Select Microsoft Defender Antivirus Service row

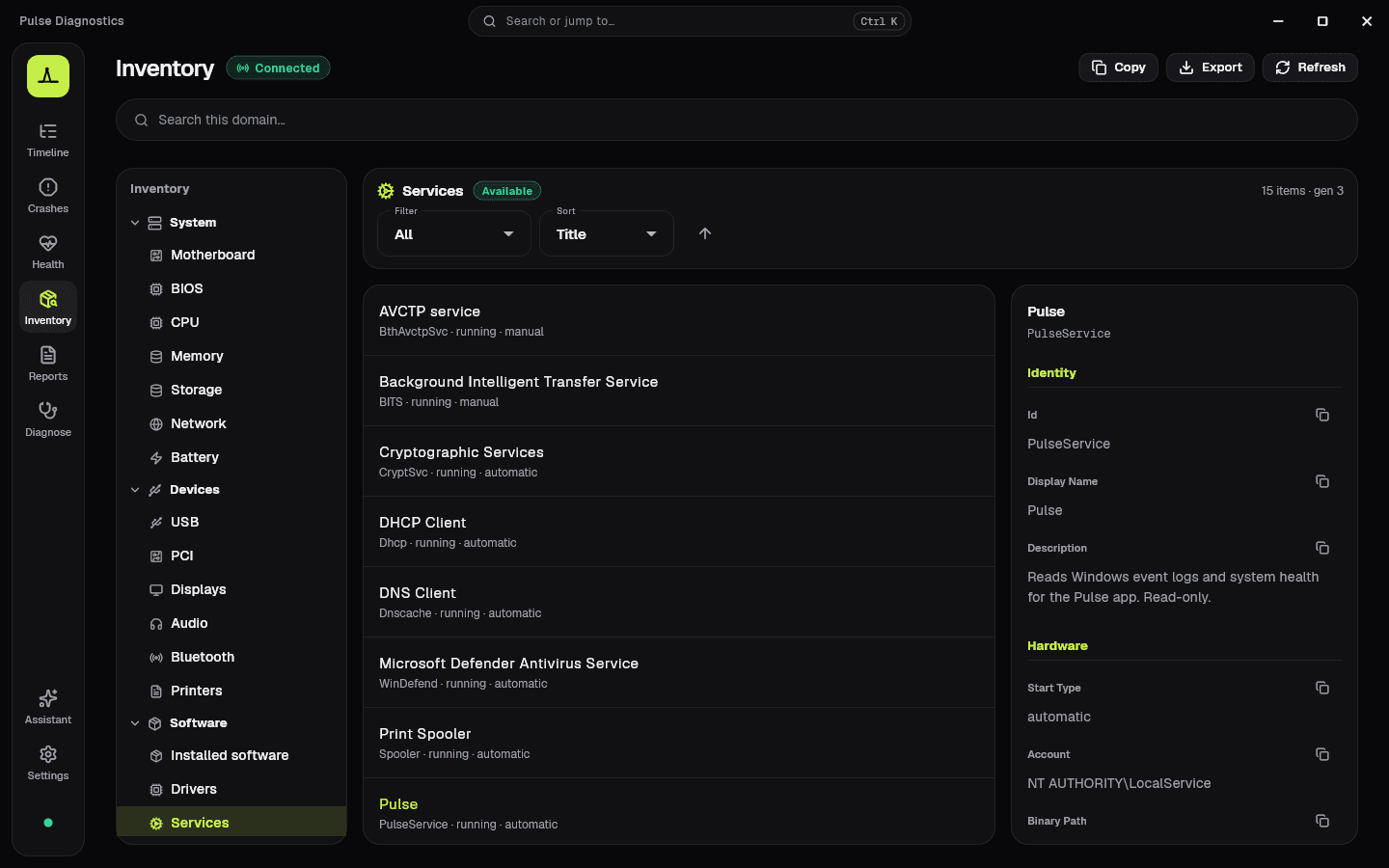(x=679, y=673)
